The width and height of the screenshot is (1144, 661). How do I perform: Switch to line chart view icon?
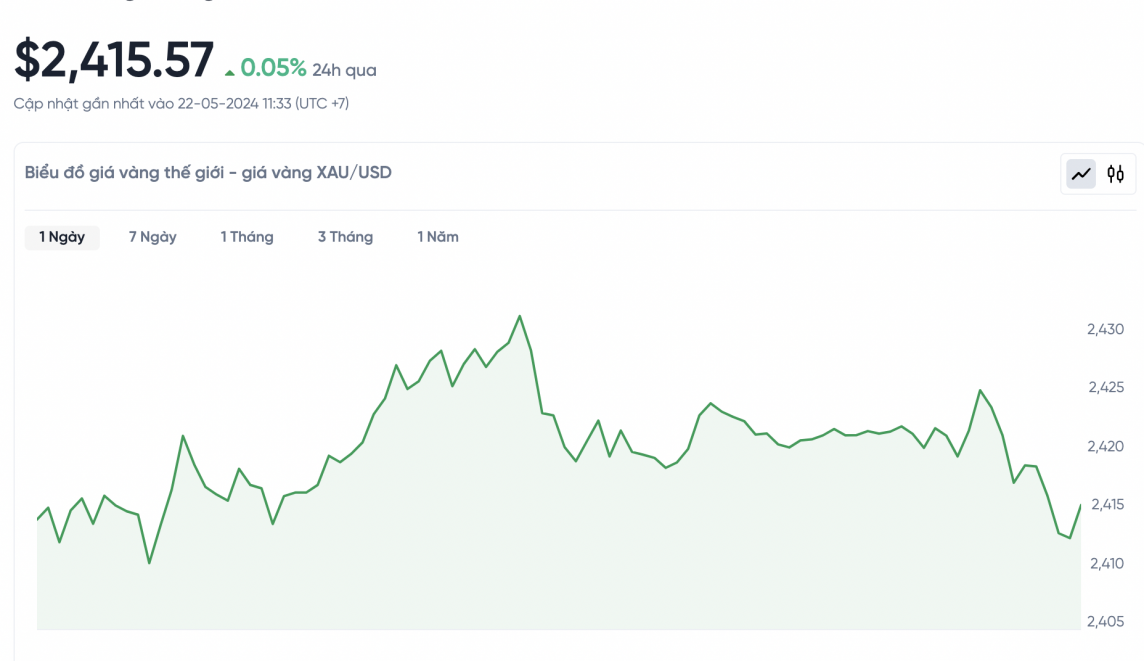point(1081,174)
